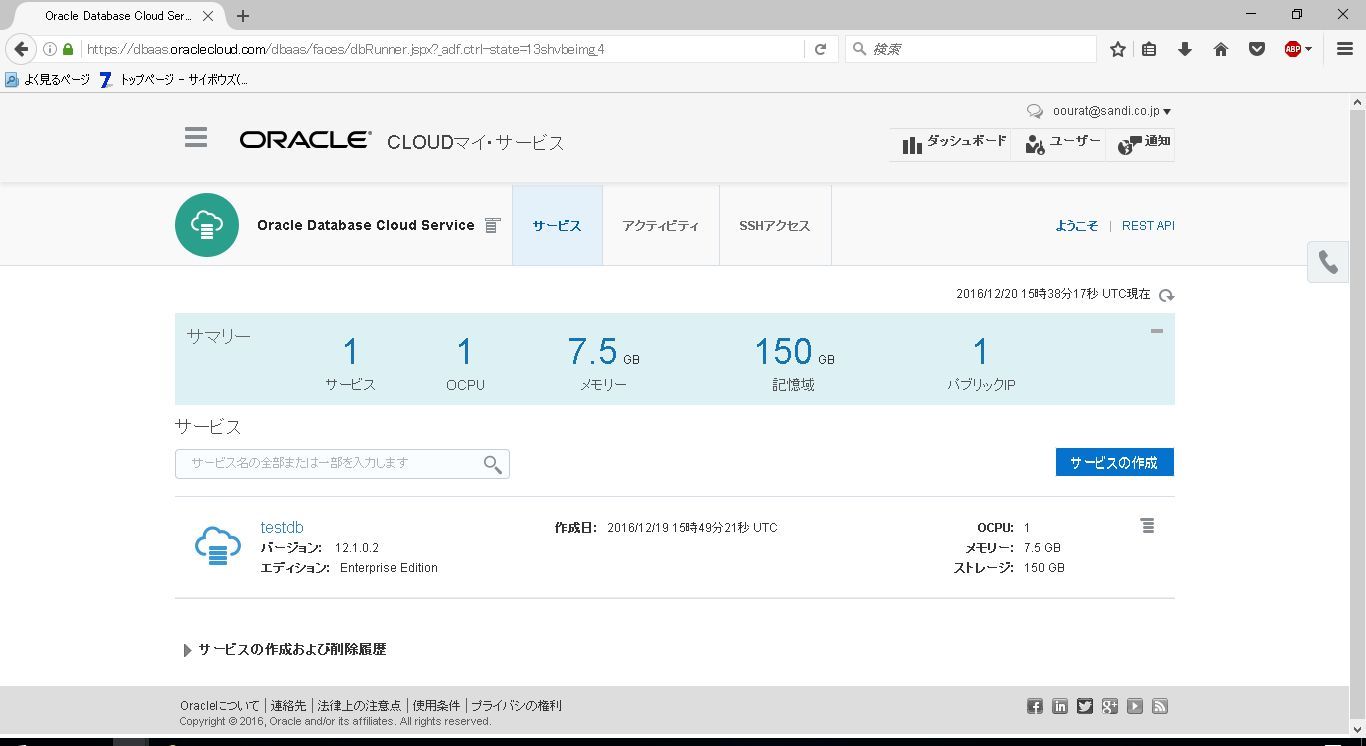
Task: Click the green padlock security icon
Action: click(68, 49)
